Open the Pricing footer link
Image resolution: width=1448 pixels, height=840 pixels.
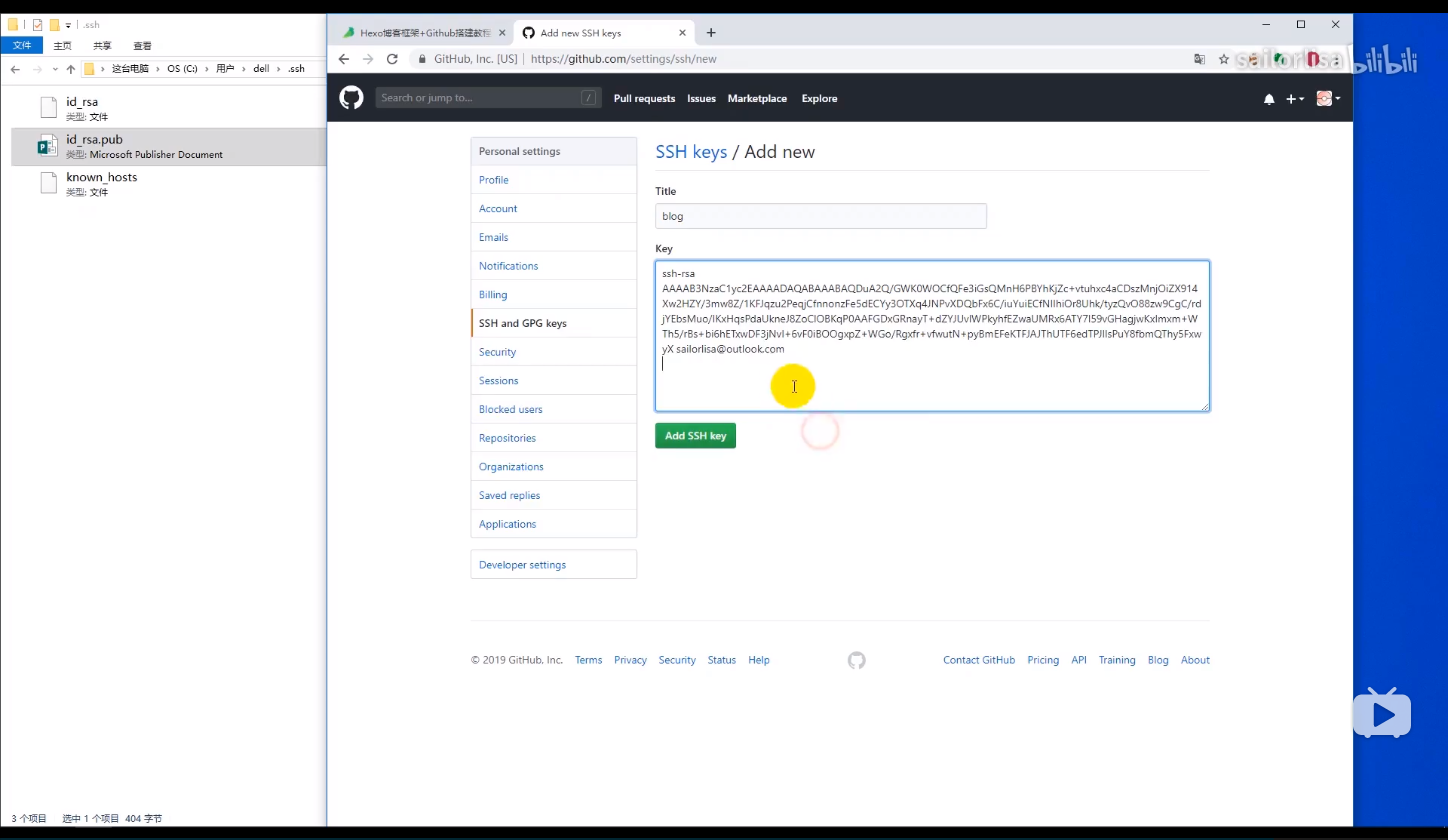coord(1043,660)
